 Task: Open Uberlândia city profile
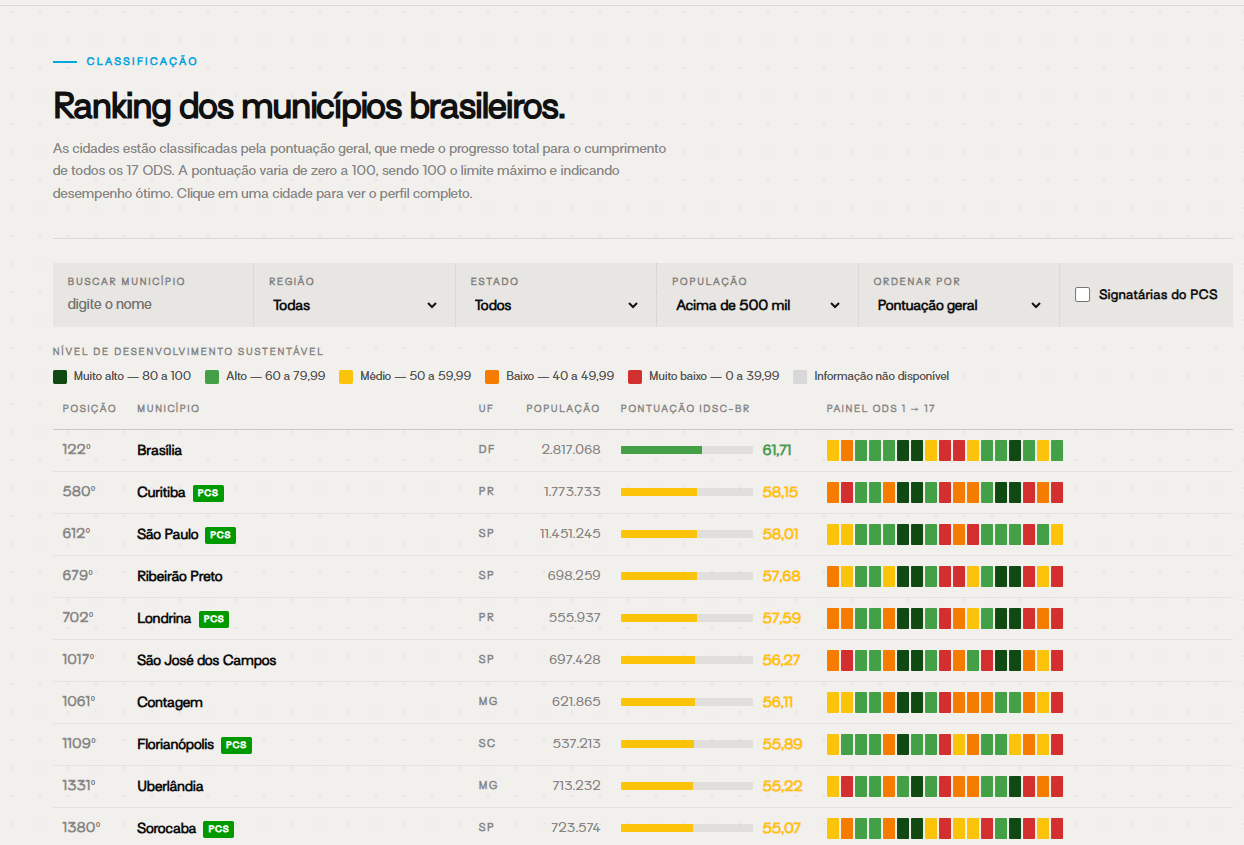click(x=170, y=787)
